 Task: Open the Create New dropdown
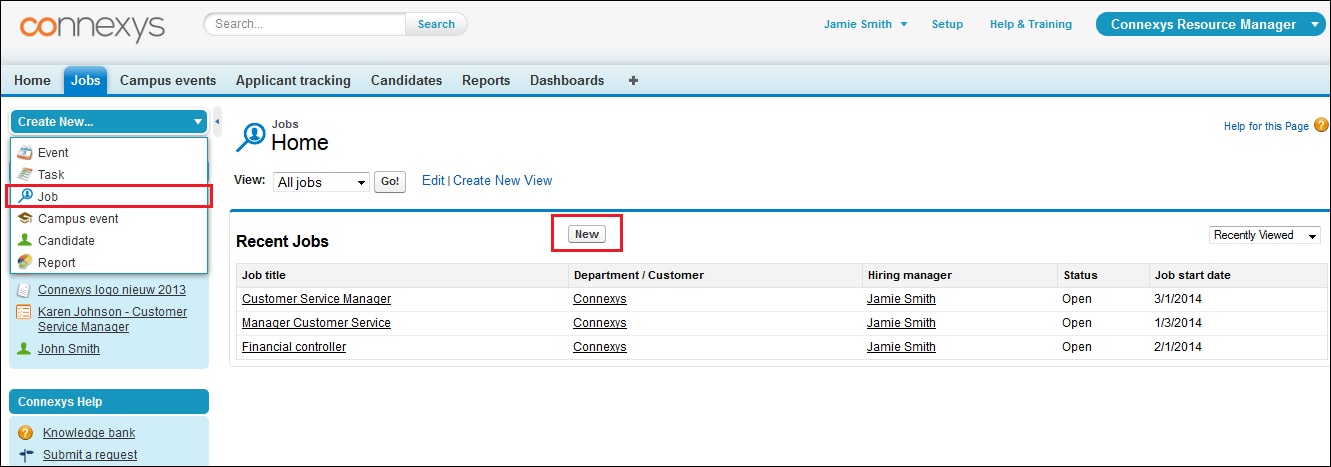pos(109,122)
